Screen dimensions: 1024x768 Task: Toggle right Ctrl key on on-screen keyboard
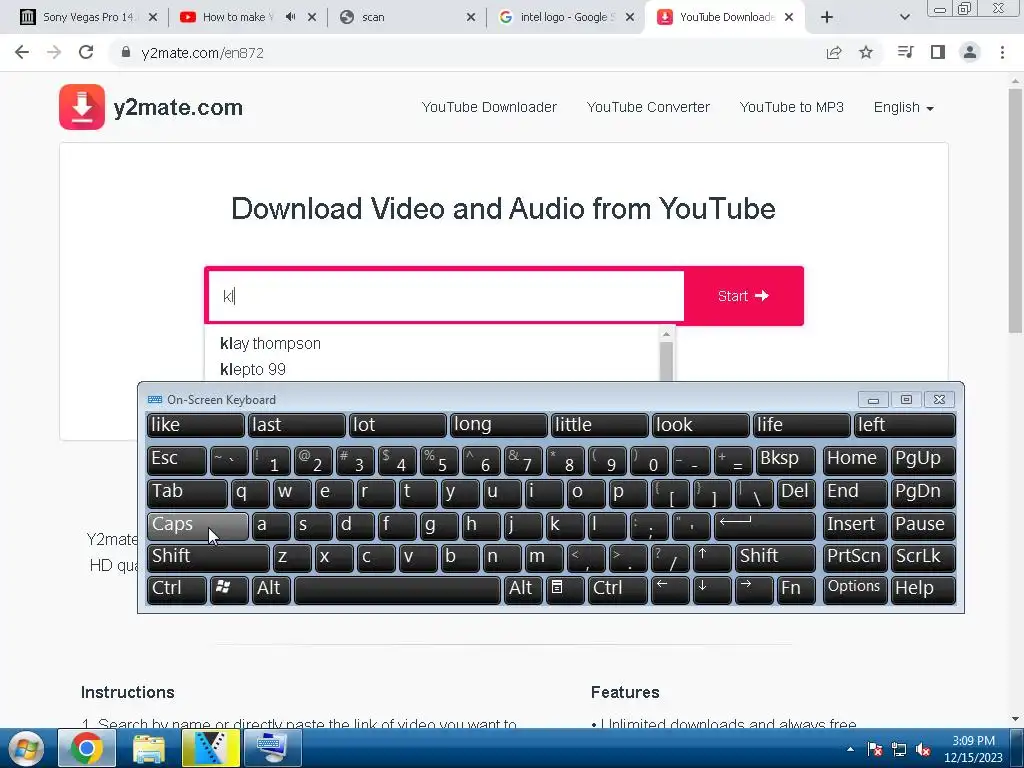point(618,588)
